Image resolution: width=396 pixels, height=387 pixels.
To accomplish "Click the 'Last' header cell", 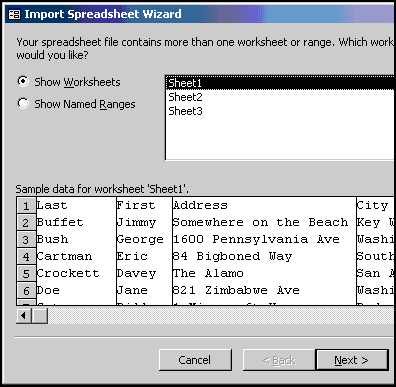I will (x=76, y=205).
